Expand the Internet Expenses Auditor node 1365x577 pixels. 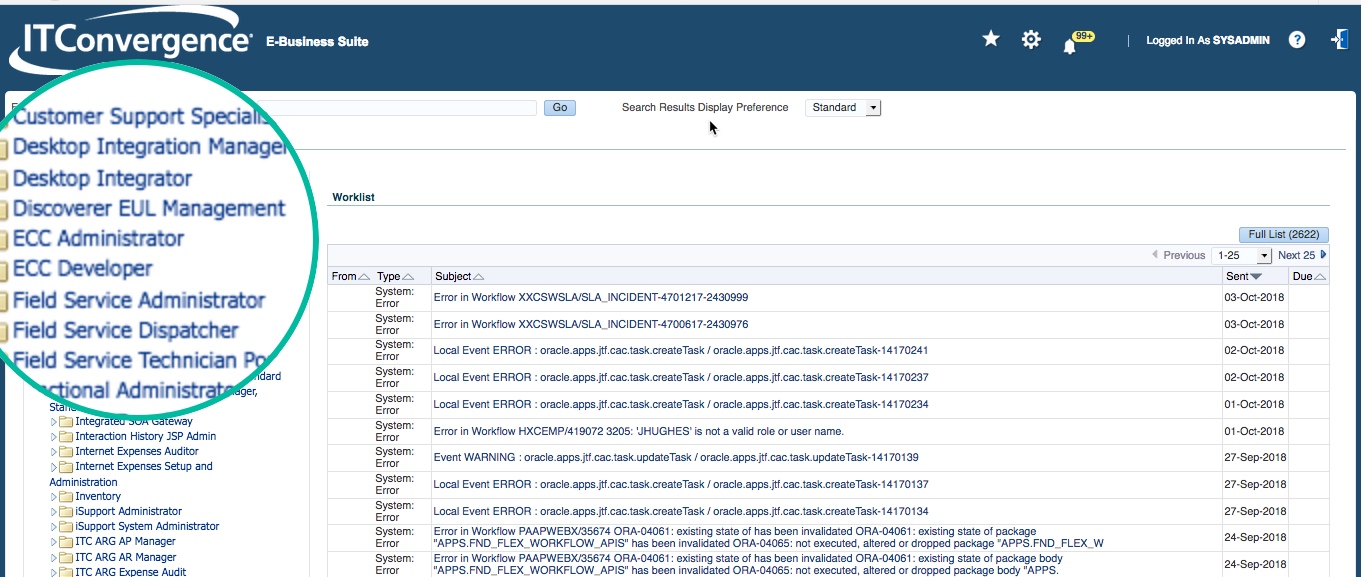[x=54, y=452]
